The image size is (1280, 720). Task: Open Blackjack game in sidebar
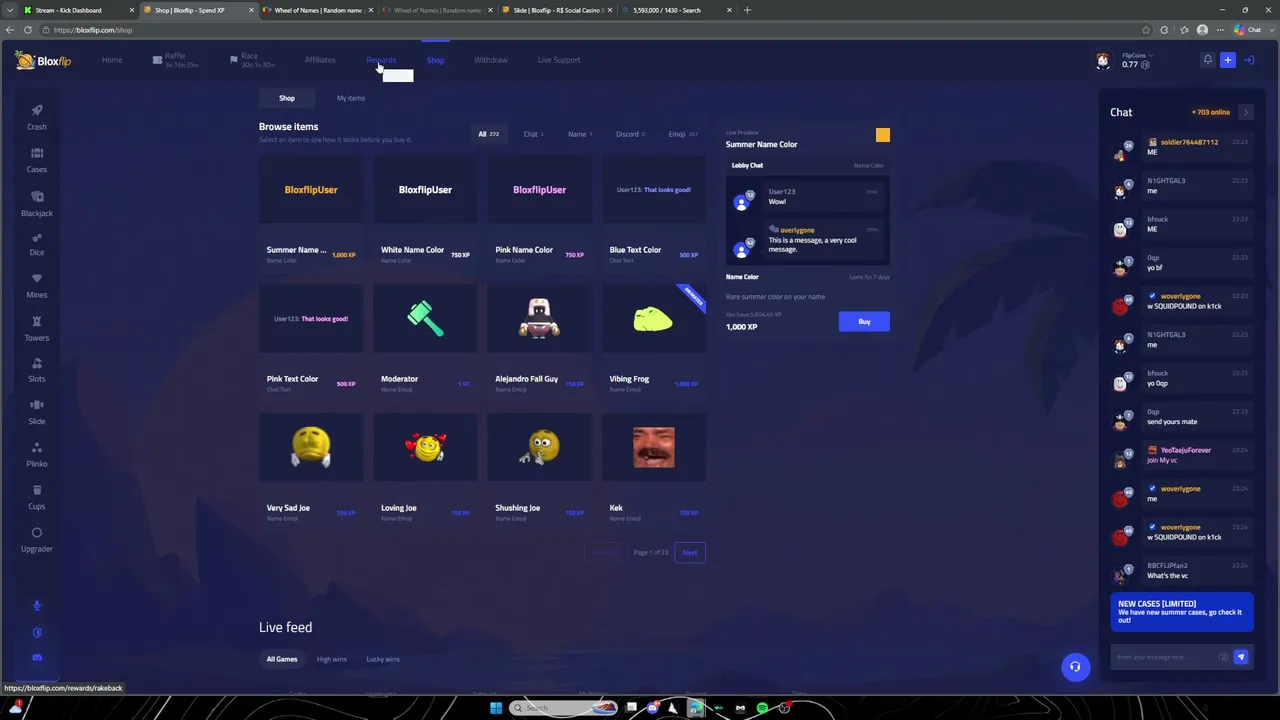[x=37, y=204]
